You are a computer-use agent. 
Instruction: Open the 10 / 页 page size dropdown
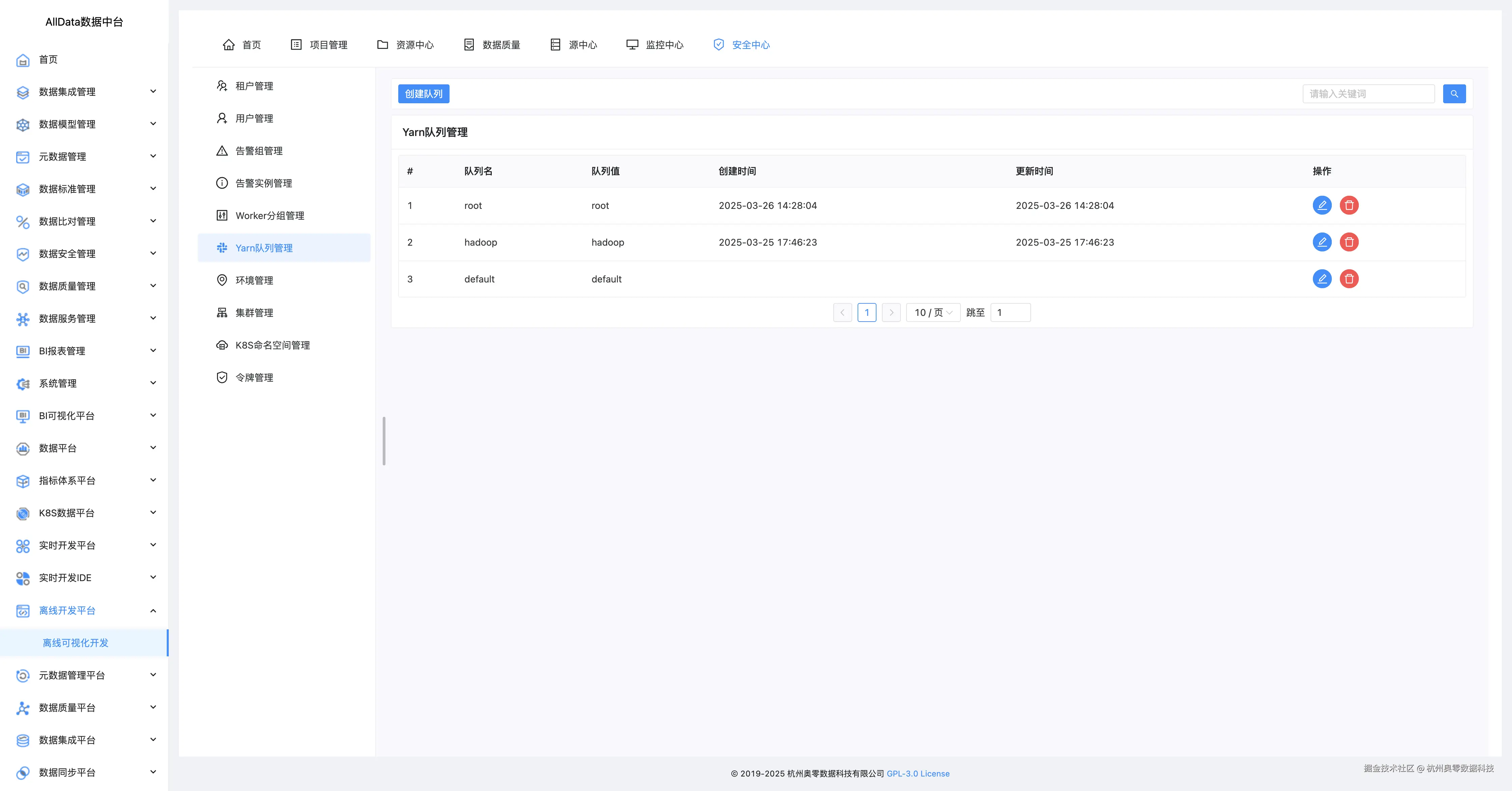[933, 313]
